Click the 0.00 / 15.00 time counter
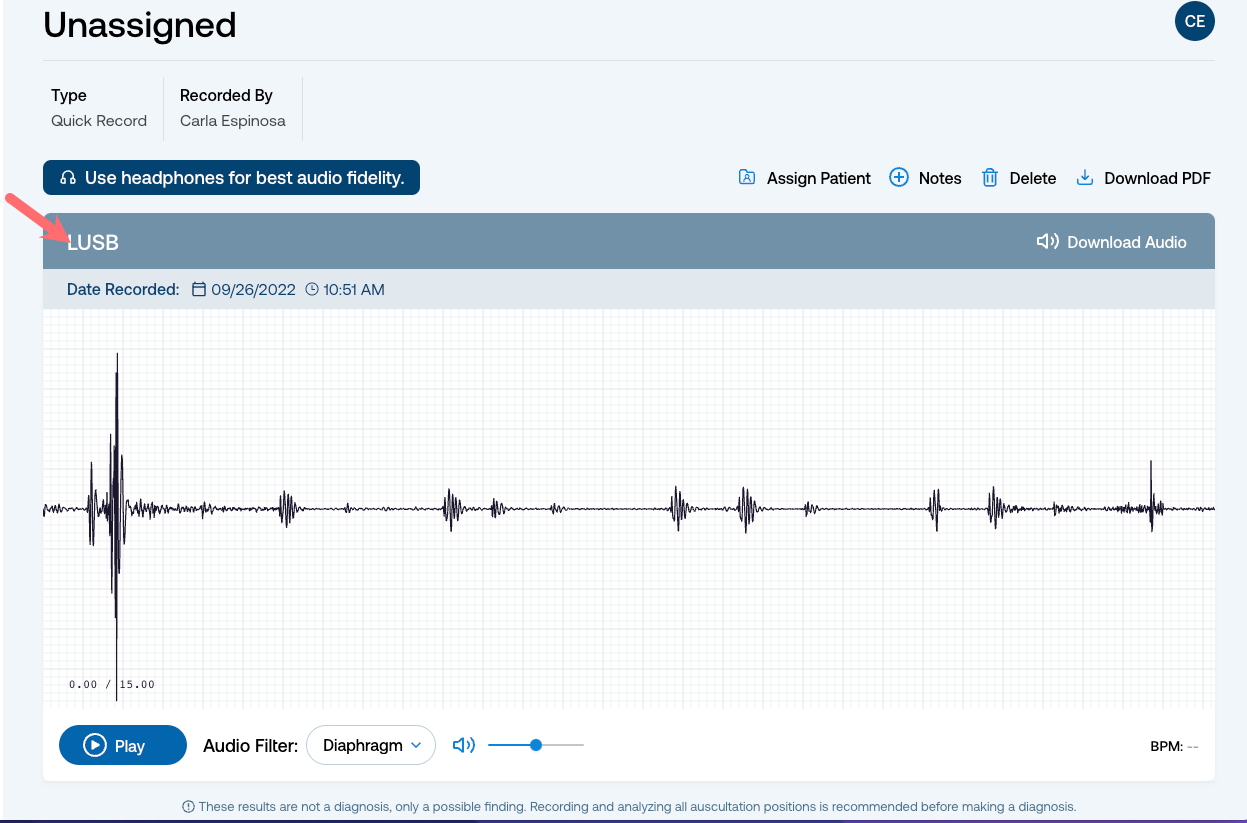This screenshot has width=1247, height=823. pos(112,684)
